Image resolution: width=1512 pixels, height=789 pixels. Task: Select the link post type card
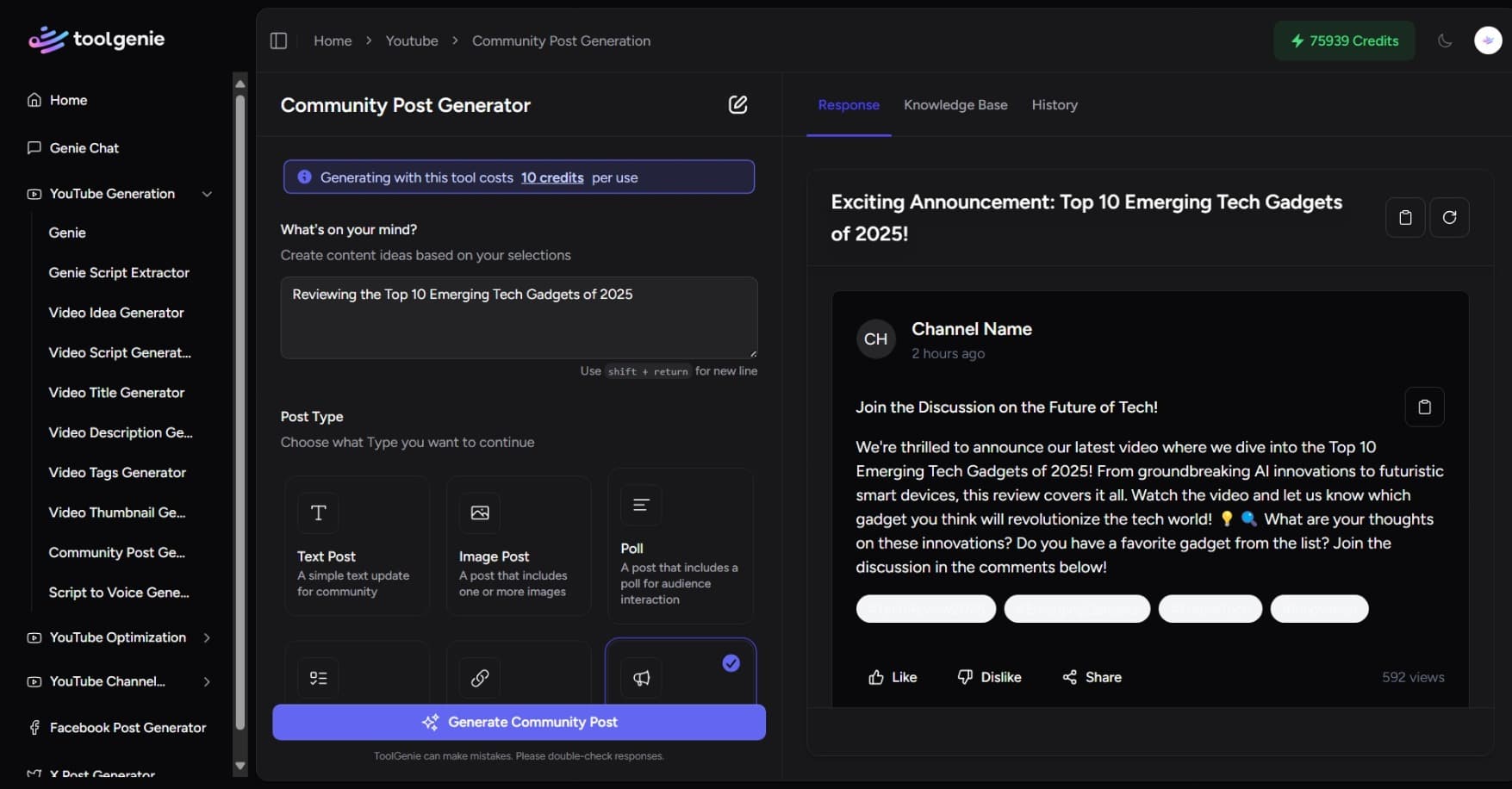pos(519,674)
